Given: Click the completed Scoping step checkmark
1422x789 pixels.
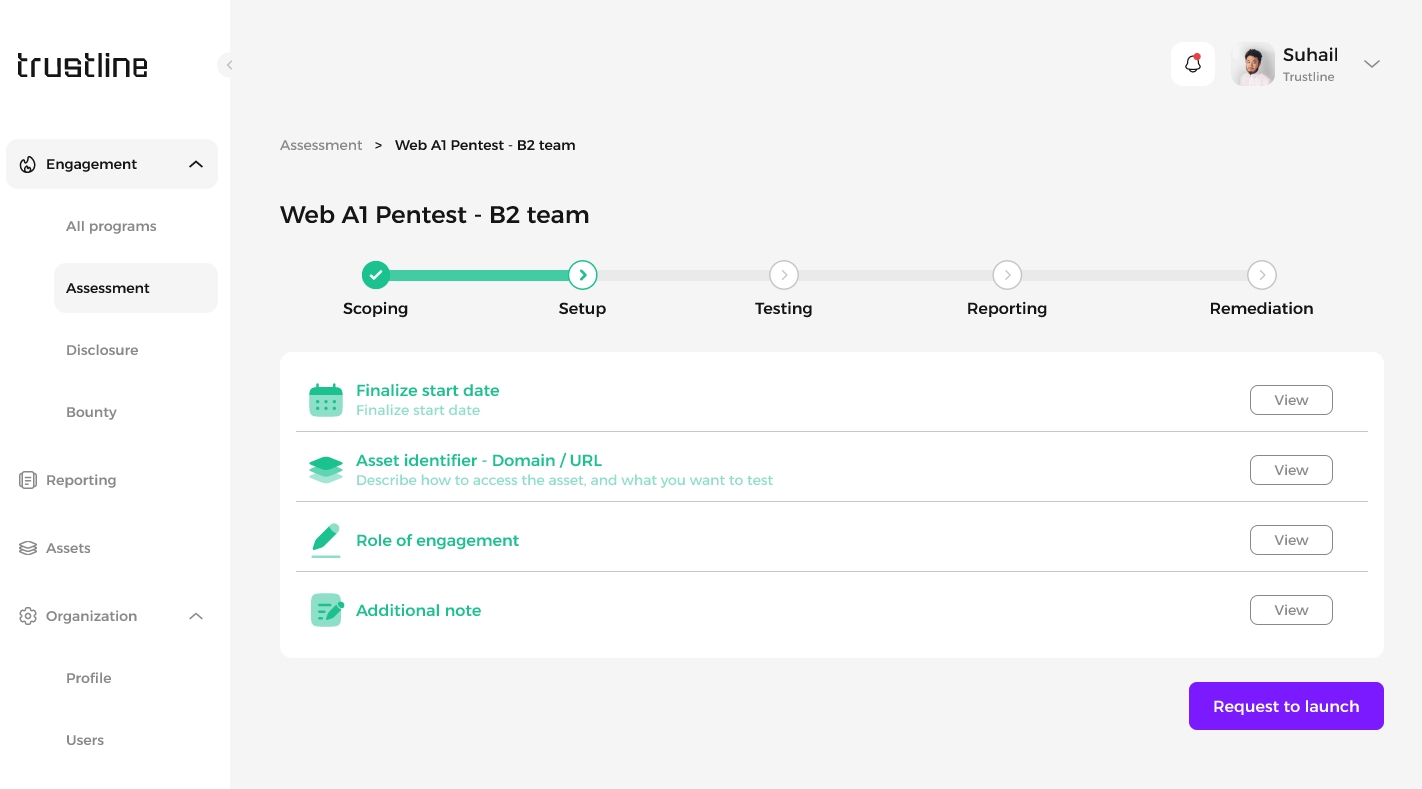Looking at the screenshot, I should [x=375, y=275].
